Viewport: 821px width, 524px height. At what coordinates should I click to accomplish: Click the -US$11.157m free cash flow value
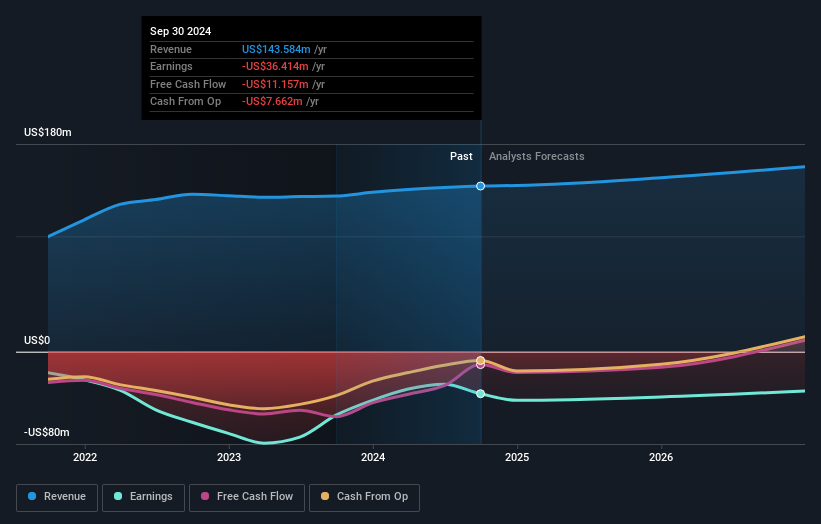(275, 84)
